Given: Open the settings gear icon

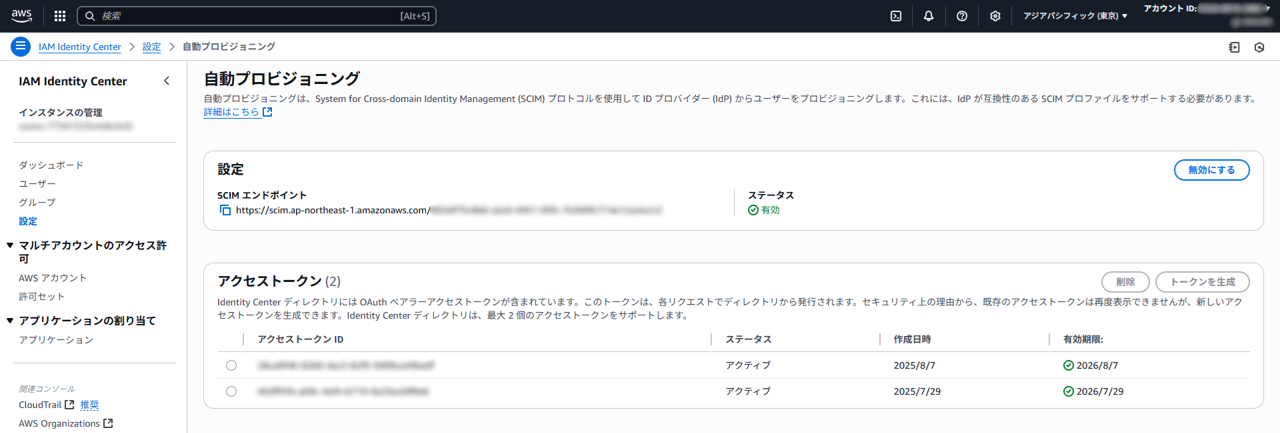Looking at the screenshot, I should 995,16.
